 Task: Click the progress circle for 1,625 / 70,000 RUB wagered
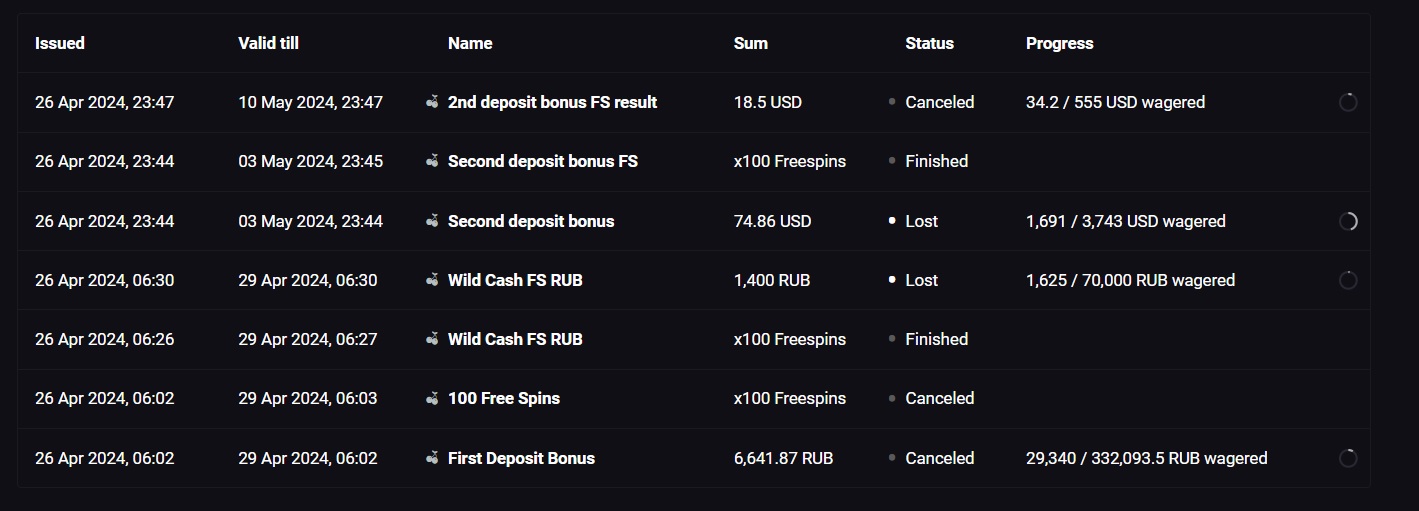click(1348, 280)
